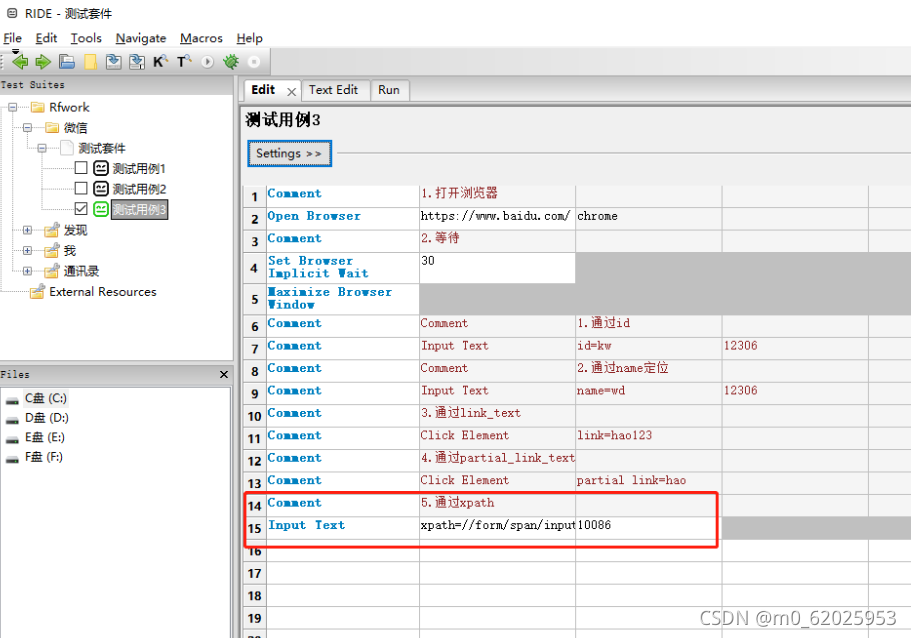Image resolution: width=911 pixels, height=638 pixels.
Task: Open the Search Keywords icon (K with magnifier)
Action: [x=159, y=61]
